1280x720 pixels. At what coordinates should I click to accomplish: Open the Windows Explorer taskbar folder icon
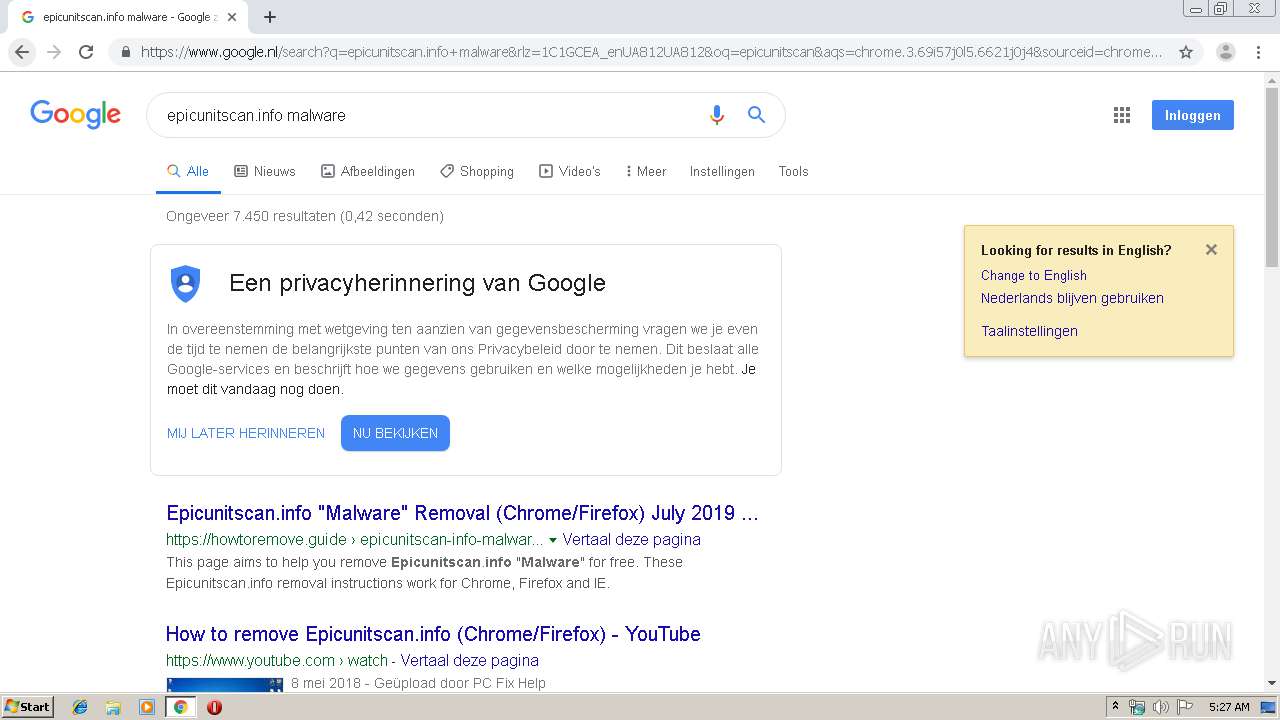[113, 707]
